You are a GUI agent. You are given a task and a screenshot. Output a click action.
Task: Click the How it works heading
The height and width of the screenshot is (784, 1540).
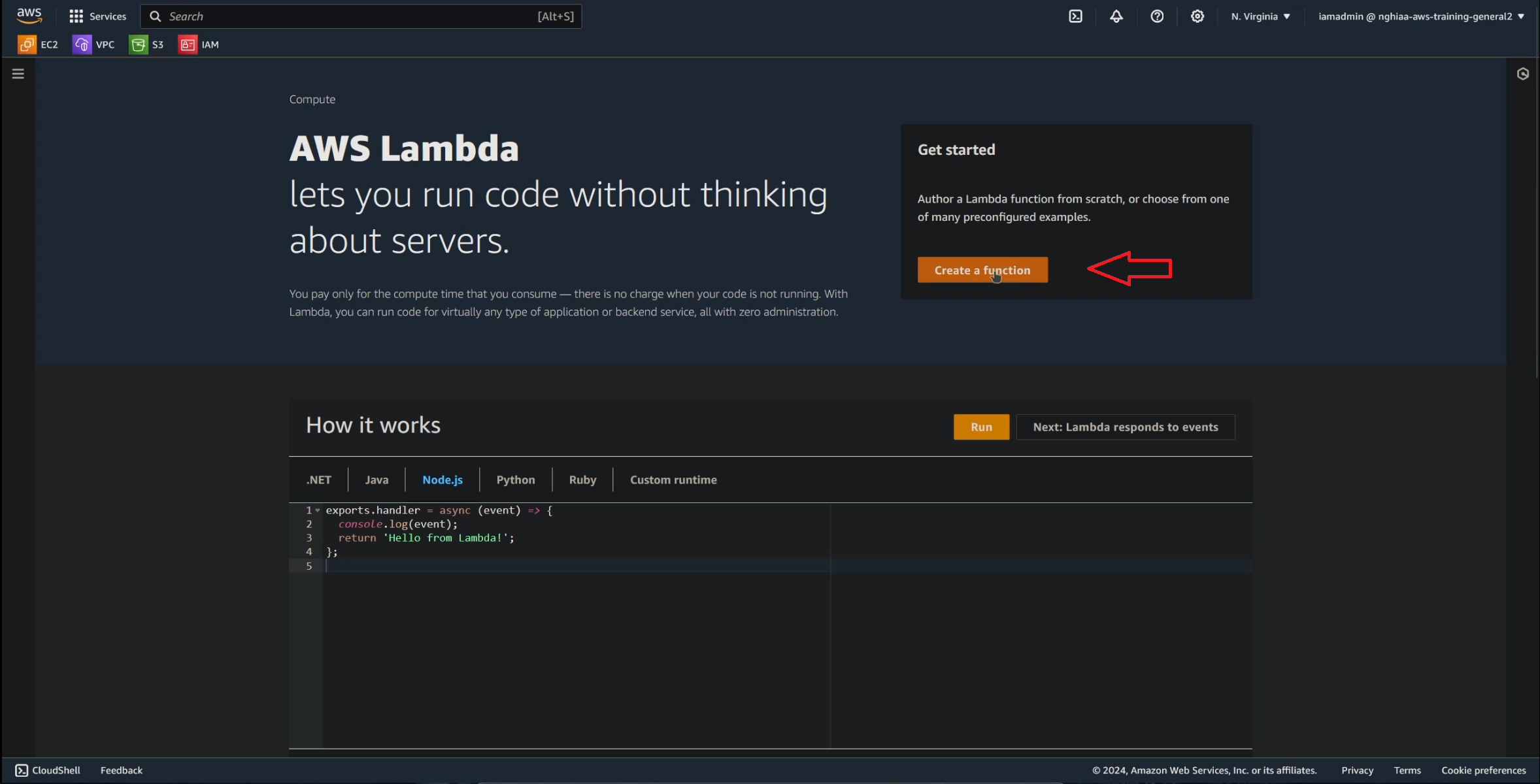tap(373, 425)
